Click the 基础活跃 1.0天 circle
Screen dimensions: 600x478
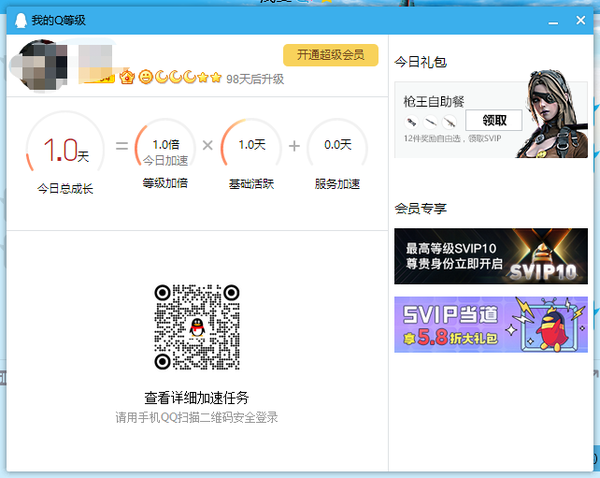click(251, 147)
